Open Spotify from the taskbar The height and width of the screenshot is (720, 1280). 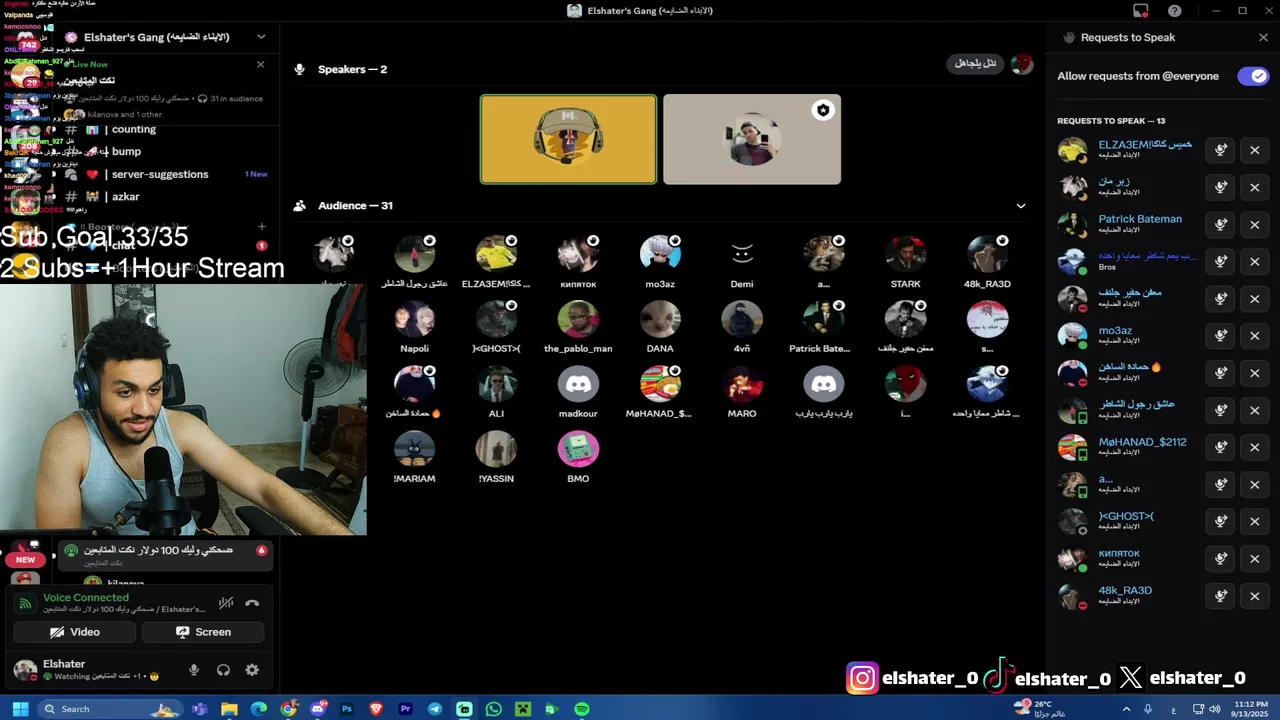click(582, 709)
